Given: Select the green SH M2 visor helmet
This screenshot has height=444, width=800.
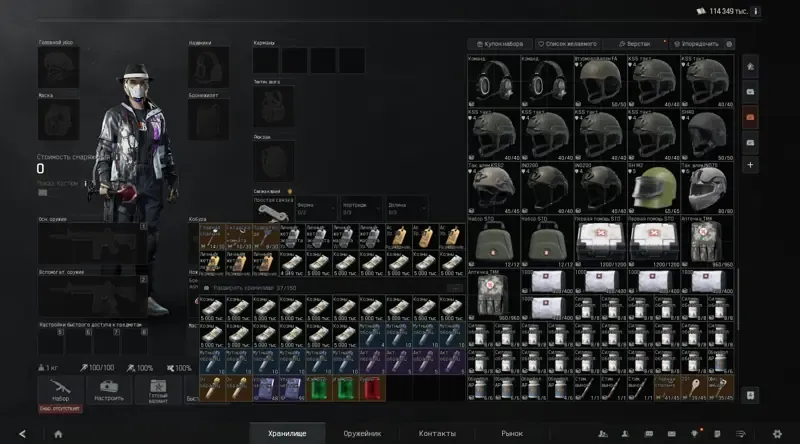Looking at the screenshot, I should [654, 188].
